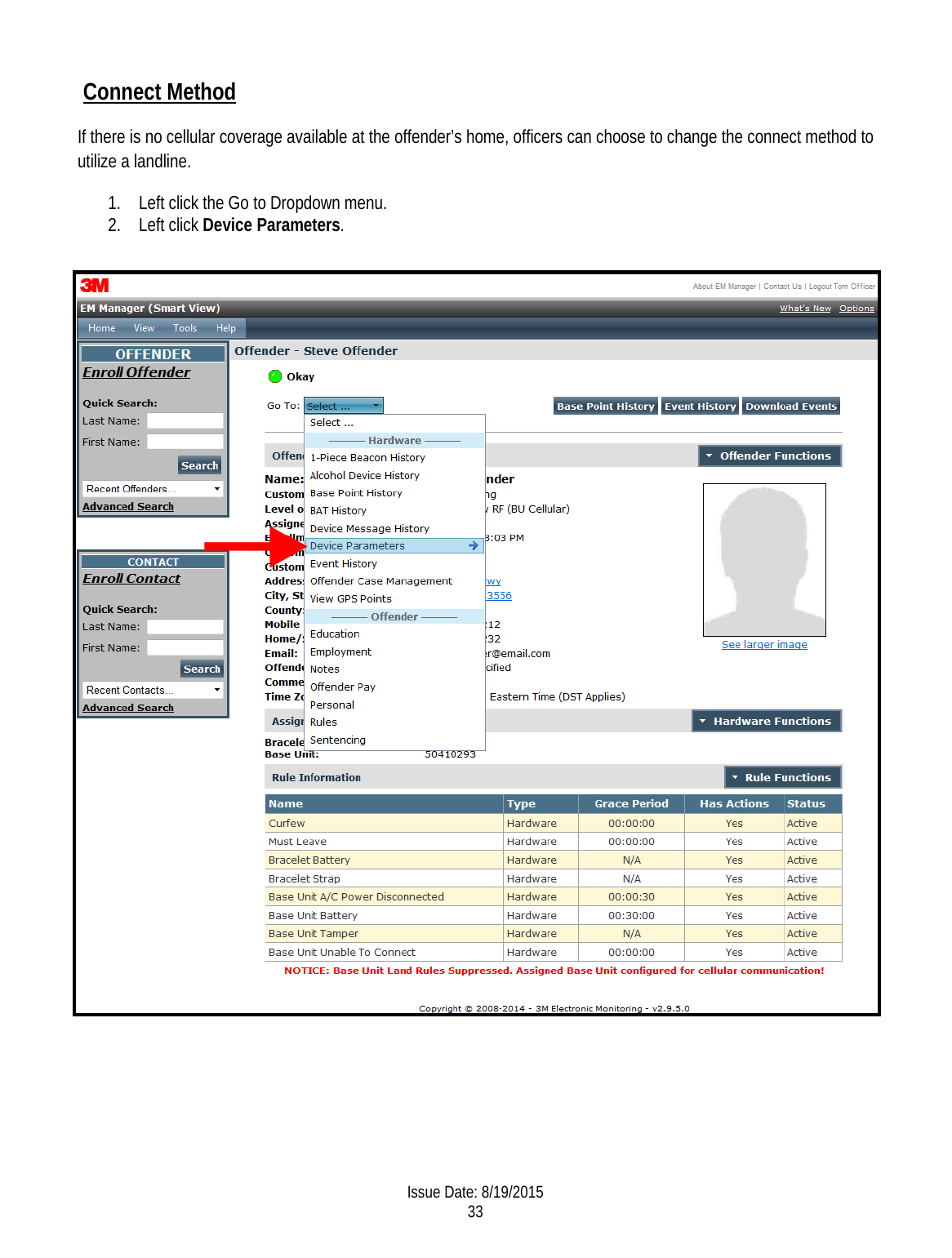Open the See larger image link
The width and height of the screenshot is (952, 1258).
click(764, 645)
